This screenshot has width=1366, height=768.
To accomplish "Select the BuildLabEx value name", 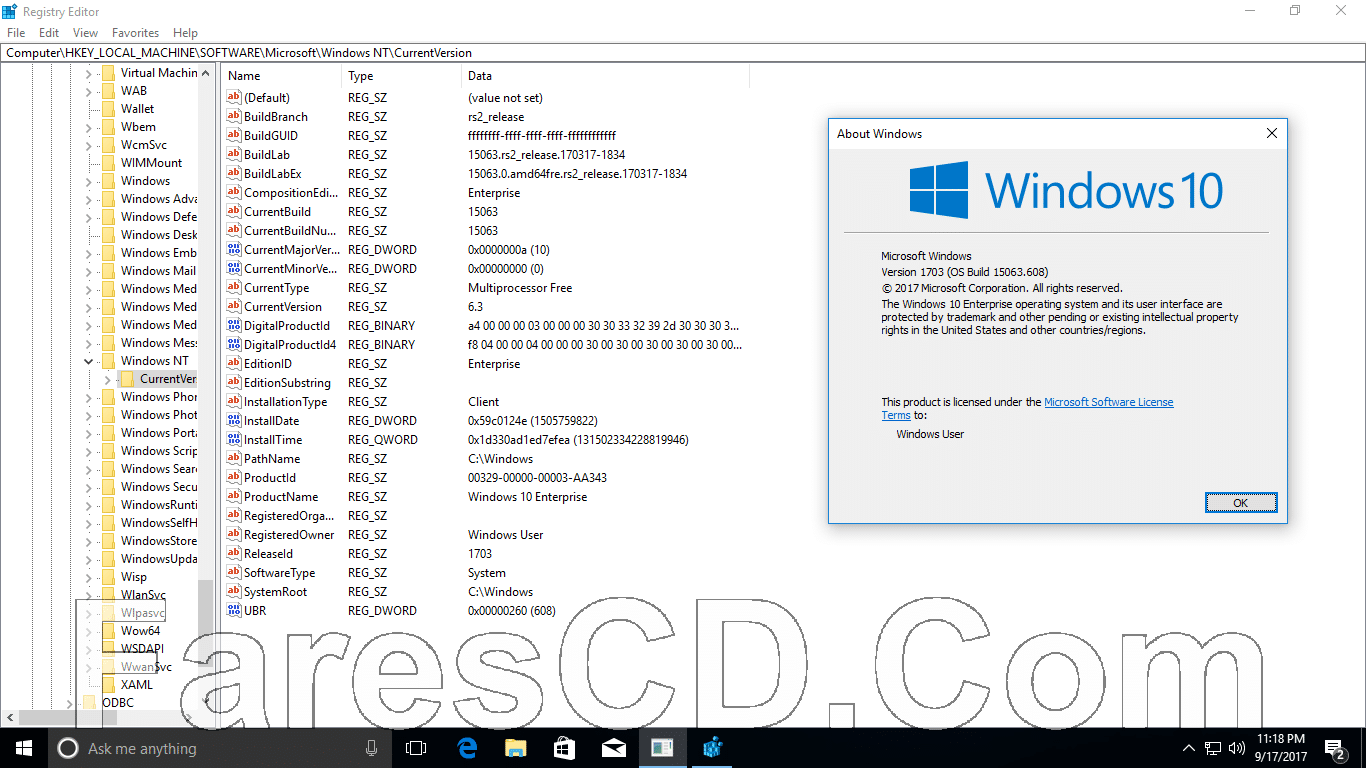I will 272,174.
